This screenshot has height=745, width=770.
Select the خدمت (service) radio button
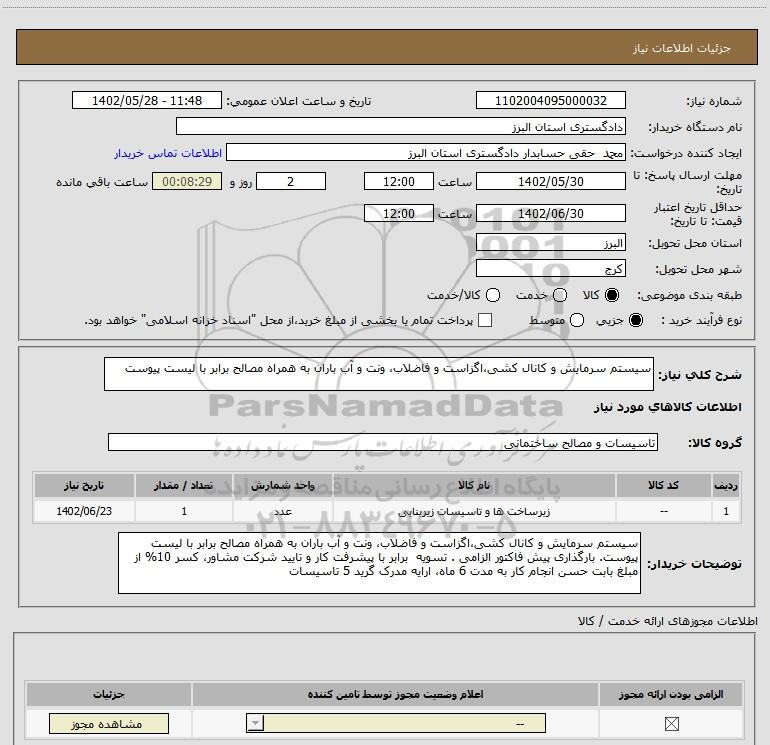point(560,295)
